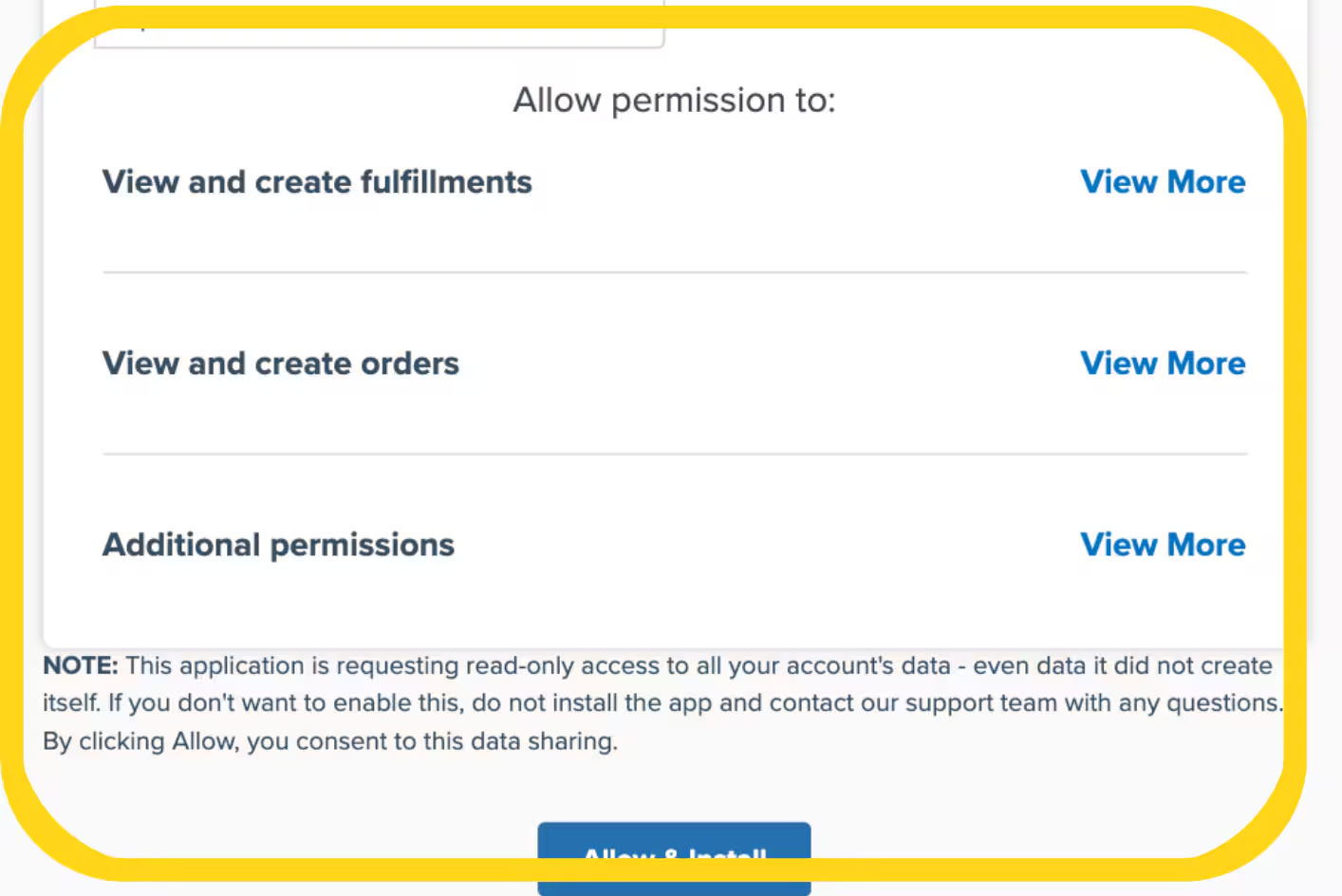Click the Allow permission to heading
This screenshot has height=896, width=1342.
(674, 99)
